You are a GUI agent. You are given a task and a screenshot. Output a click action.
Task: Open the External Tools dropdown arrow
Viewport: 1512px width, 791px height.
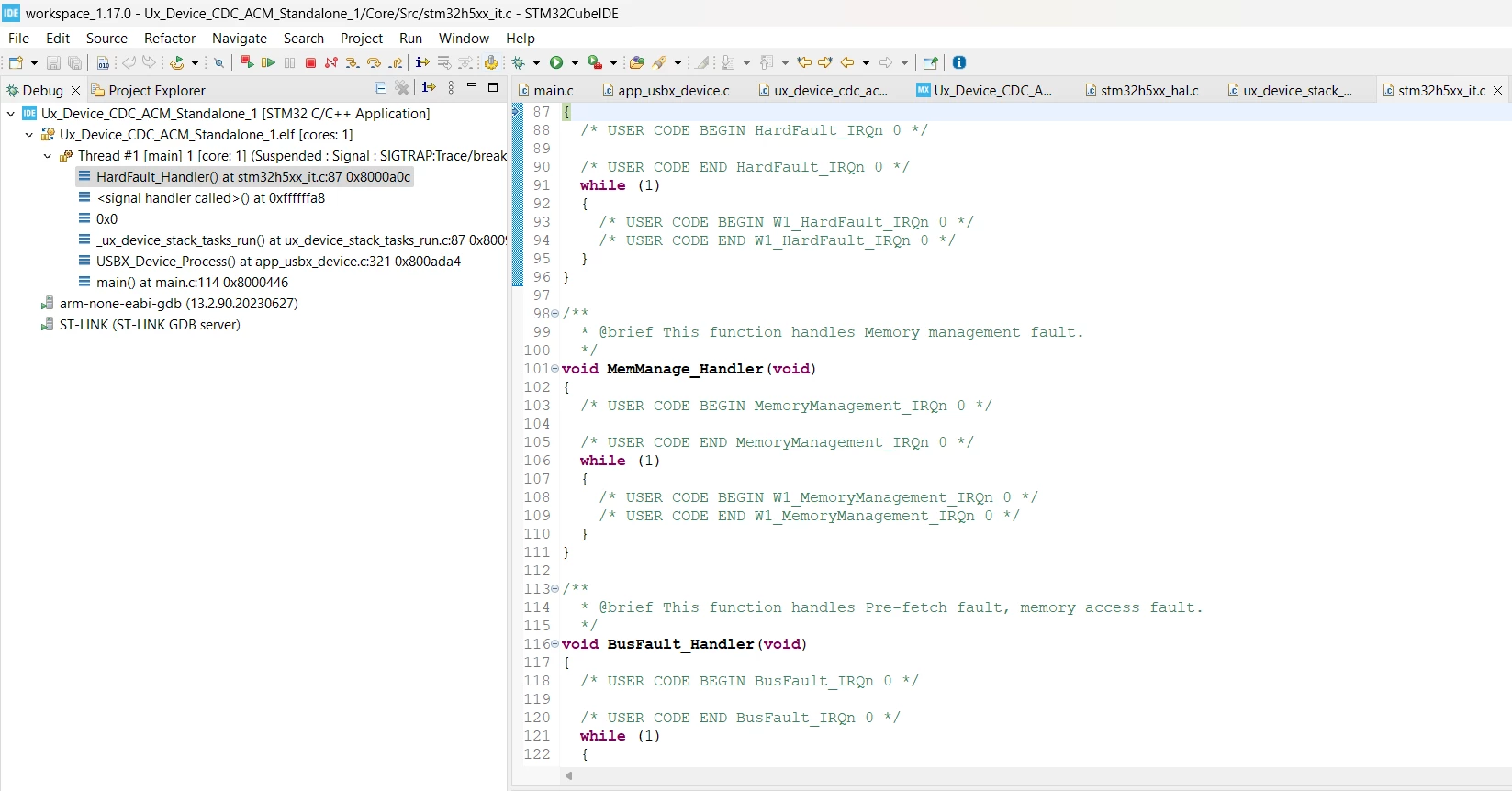[x=613, y=62]
